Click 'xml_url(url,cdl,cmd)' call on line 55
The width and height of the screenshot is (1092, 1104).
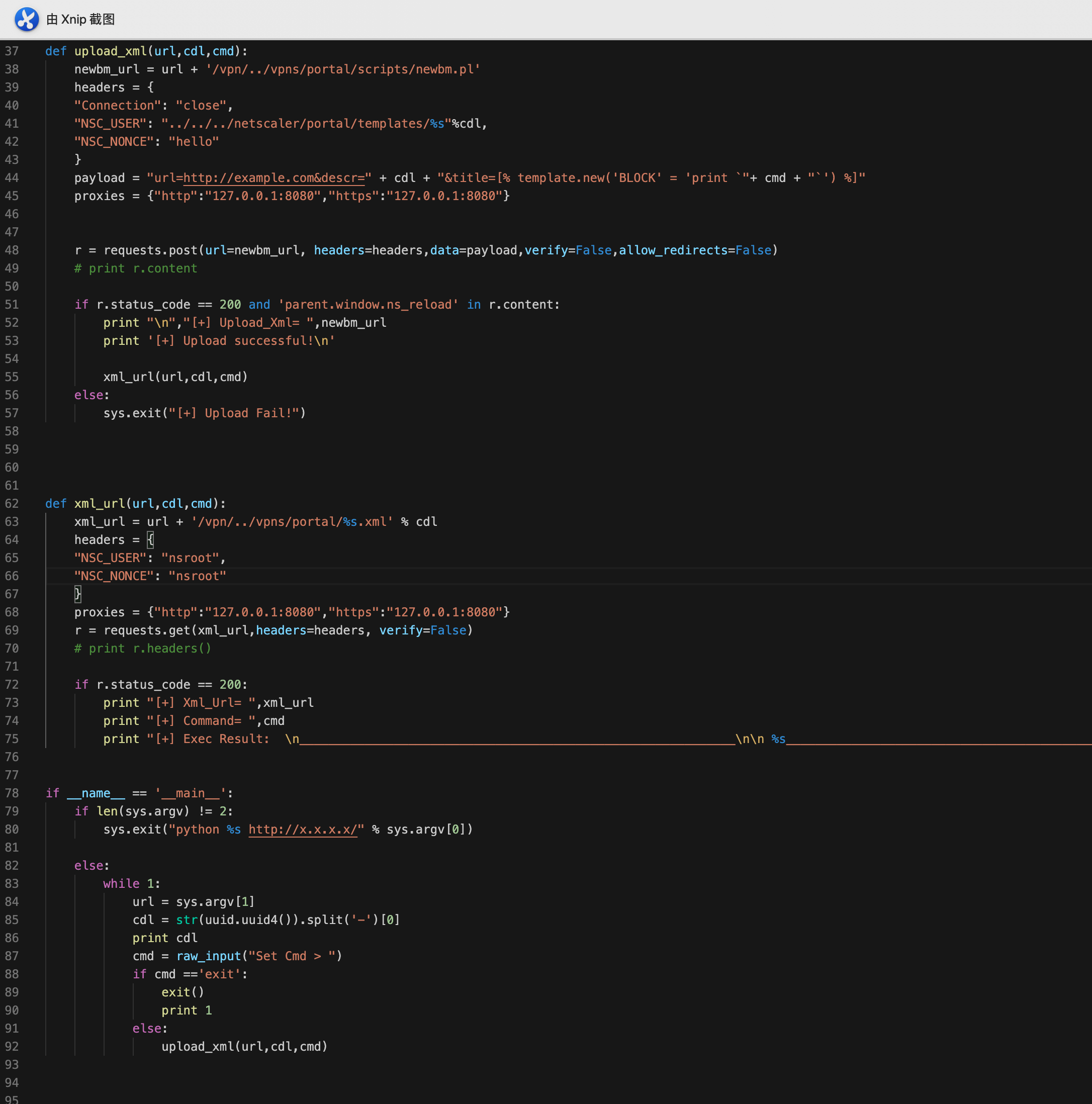[x=175, y=377]
